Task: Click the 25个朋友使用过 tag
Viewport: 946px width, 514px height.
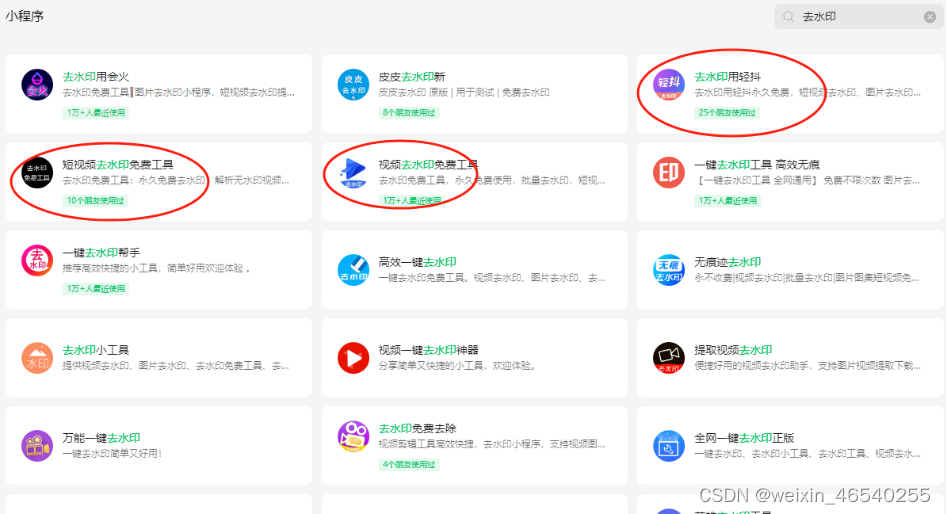Action: point(727,113)
